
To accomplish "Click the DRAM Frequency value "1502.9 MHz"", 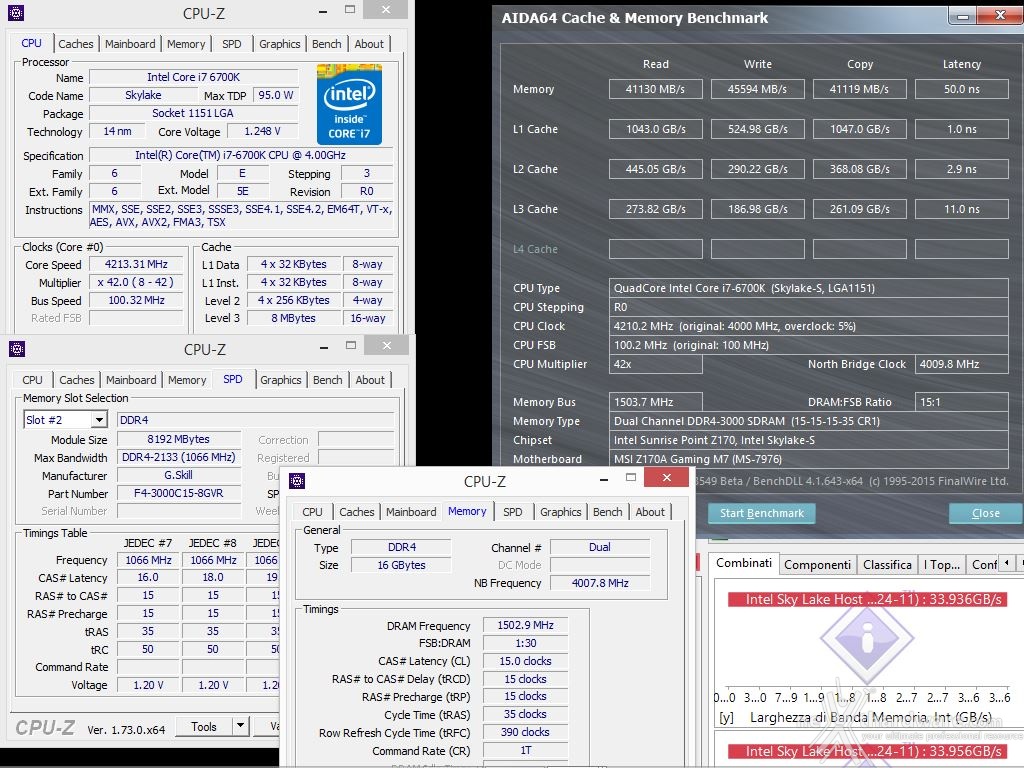I will pos(526,625).
